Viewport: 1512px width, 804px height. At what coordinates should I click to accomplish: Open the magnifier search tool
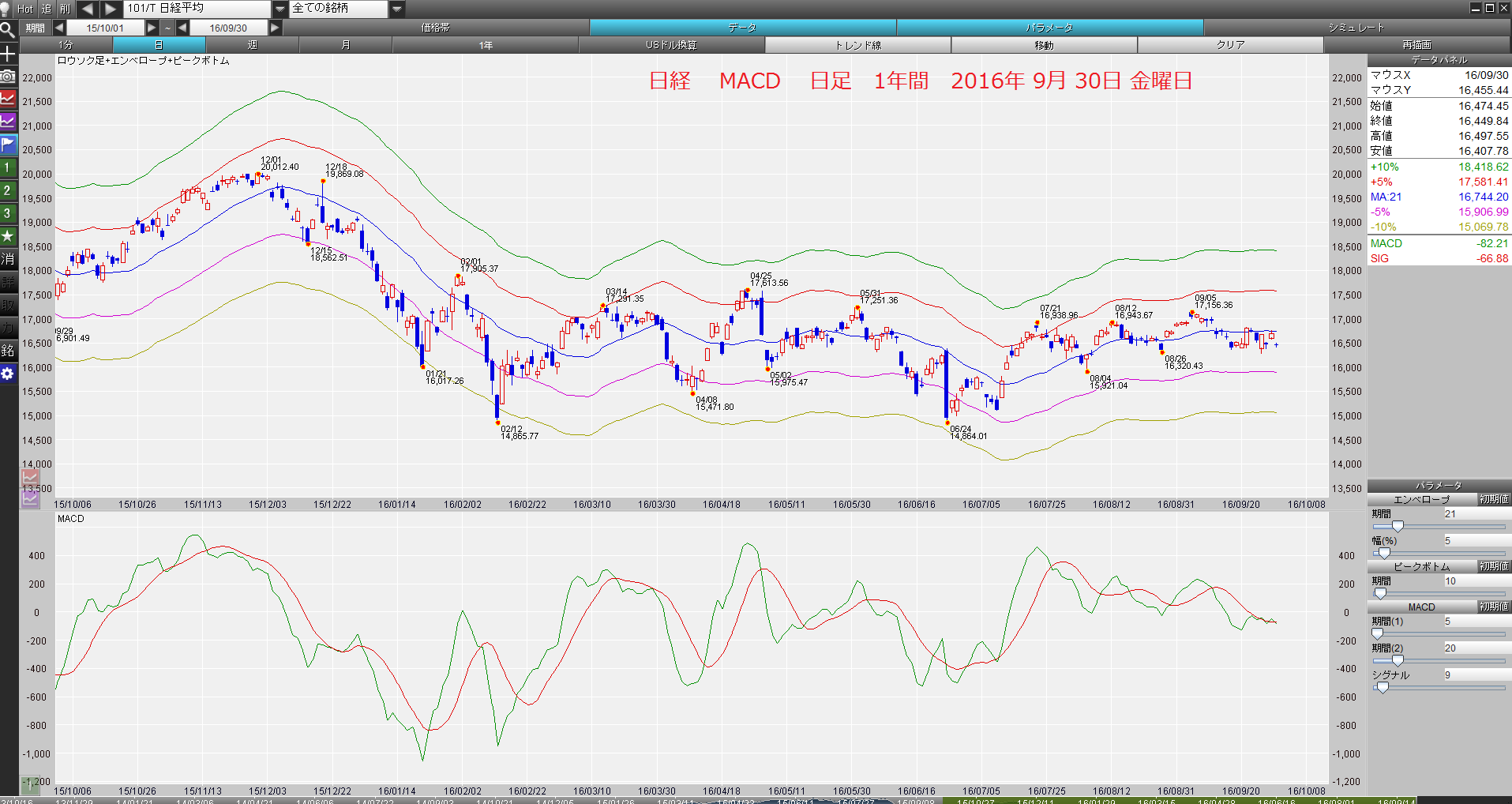[x=8, y=31]
